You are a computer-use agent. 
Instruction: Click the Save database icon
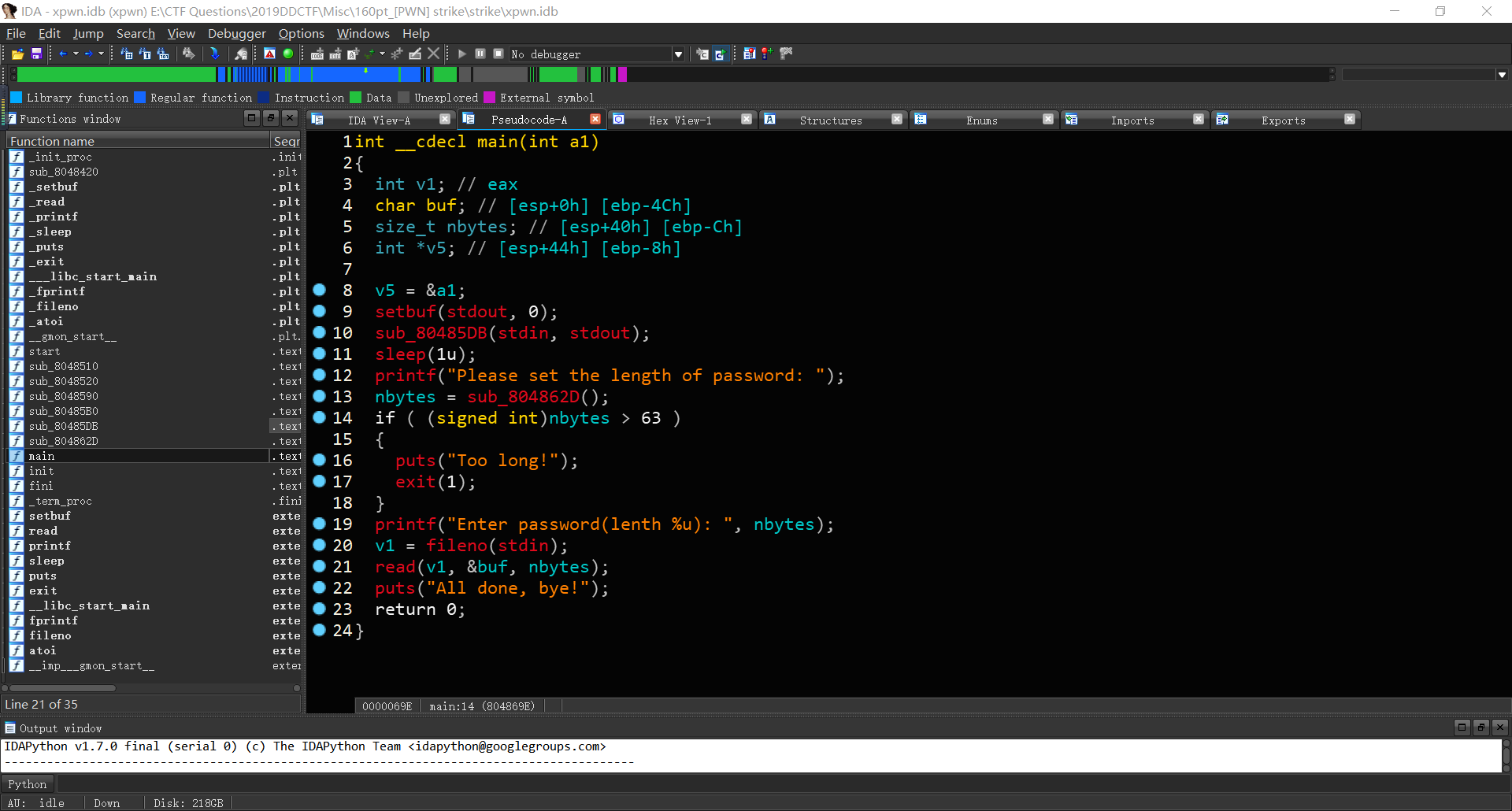point(36,54)
